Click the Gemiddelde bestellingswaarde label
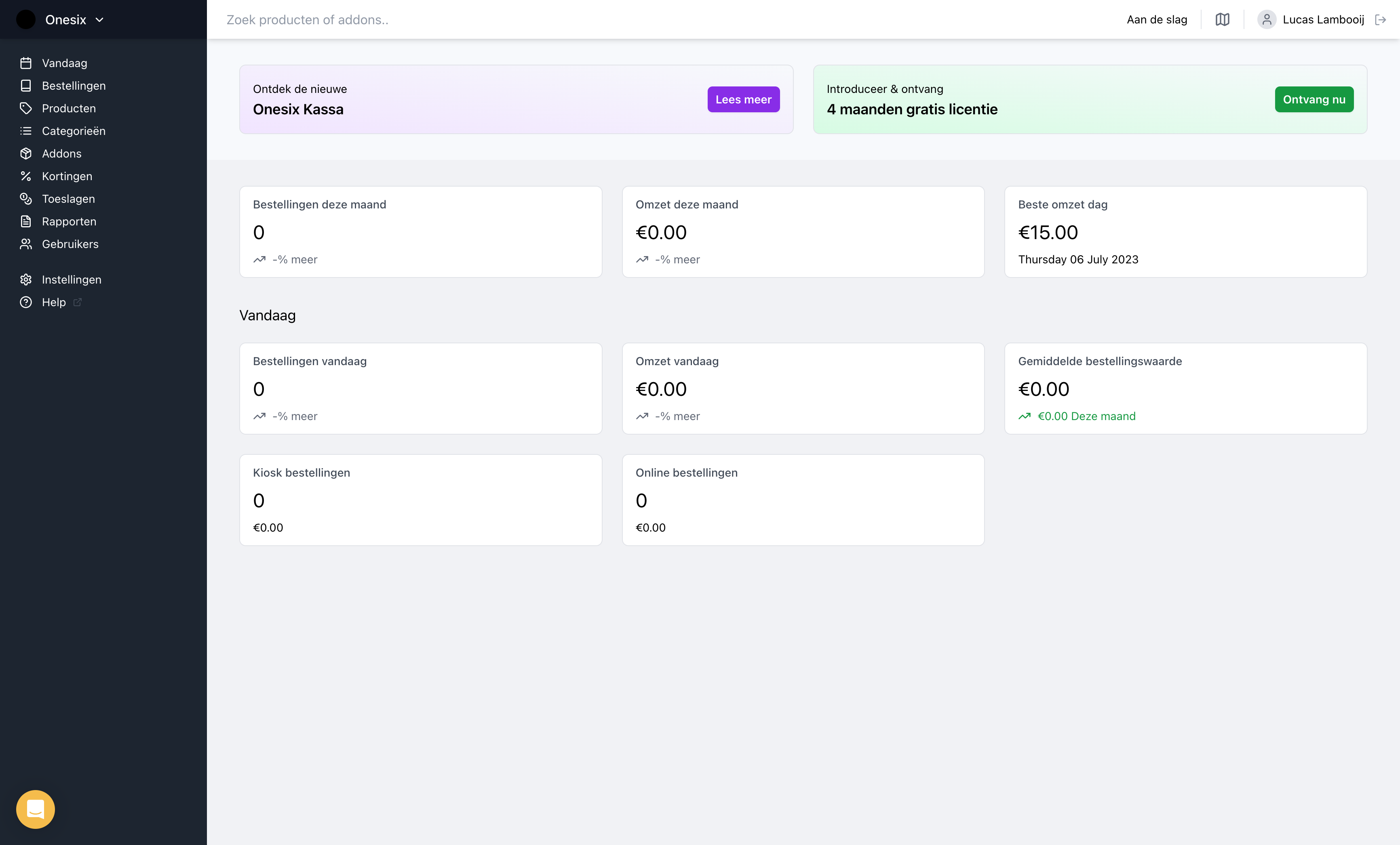This screenshot has width=1400, height=845. click(x=1099, y=361)
